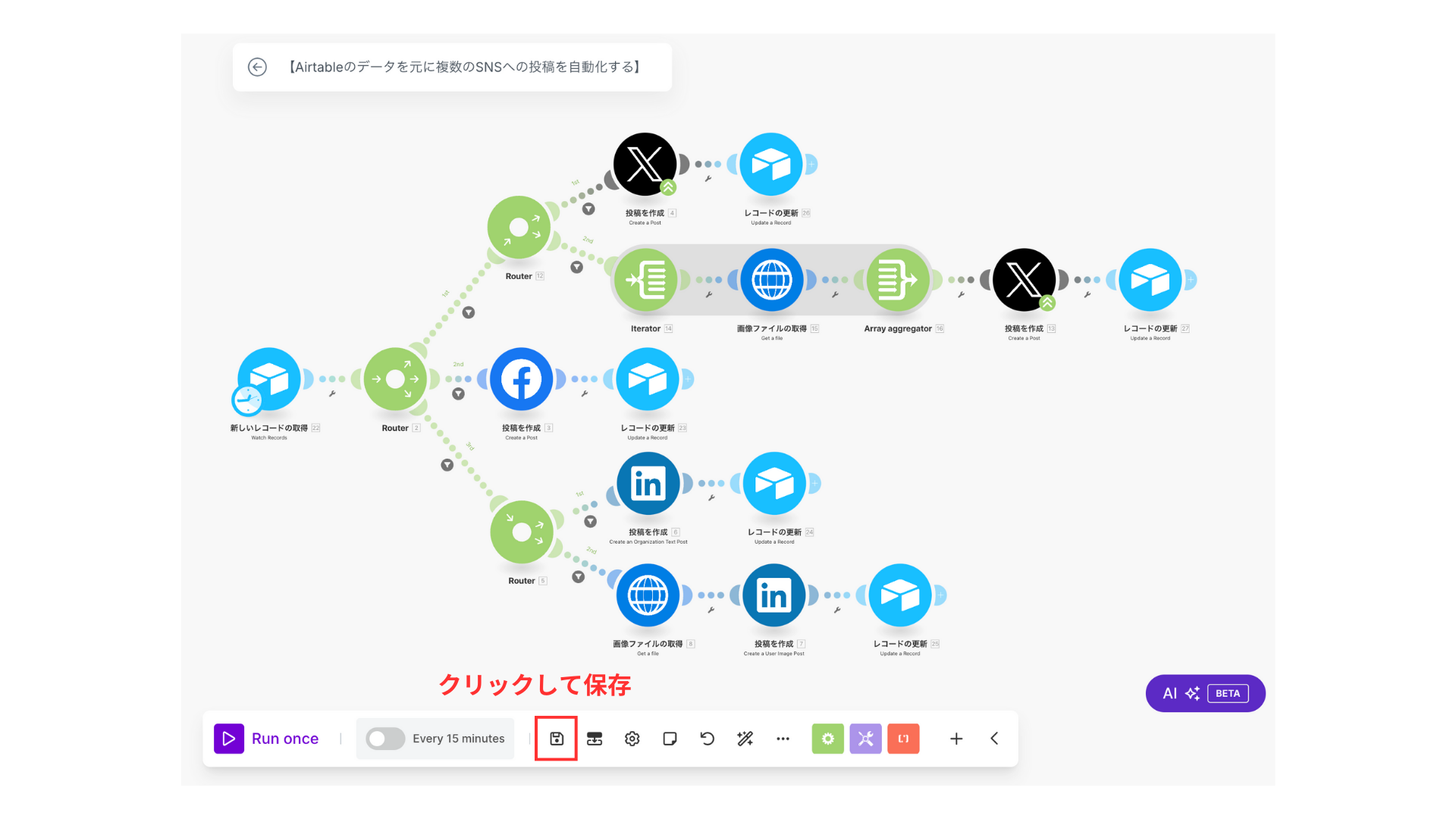The height and width of the screenshot is (819, 1456).
Task: Add a module after Update a Record 27
Action: (1191, 280)
